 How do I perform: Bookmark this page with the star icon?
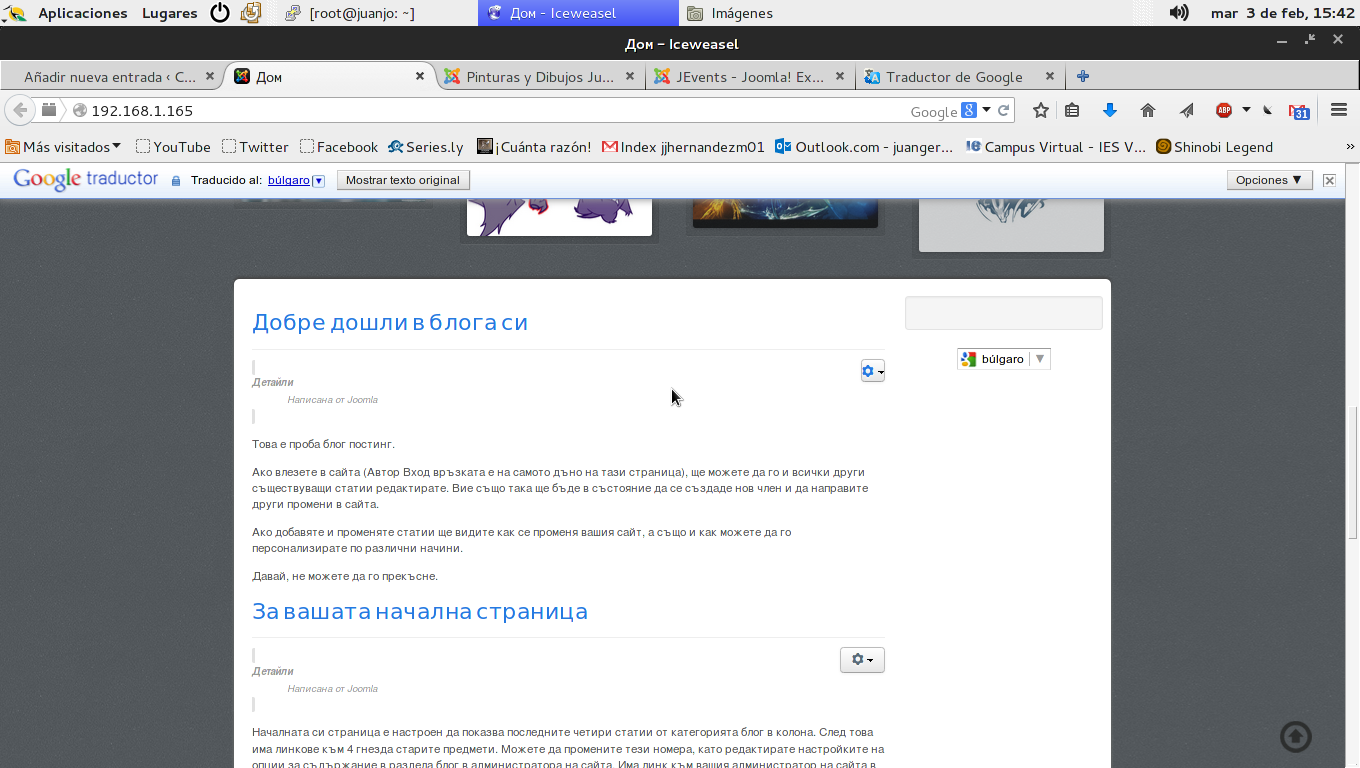point(1041,111)
